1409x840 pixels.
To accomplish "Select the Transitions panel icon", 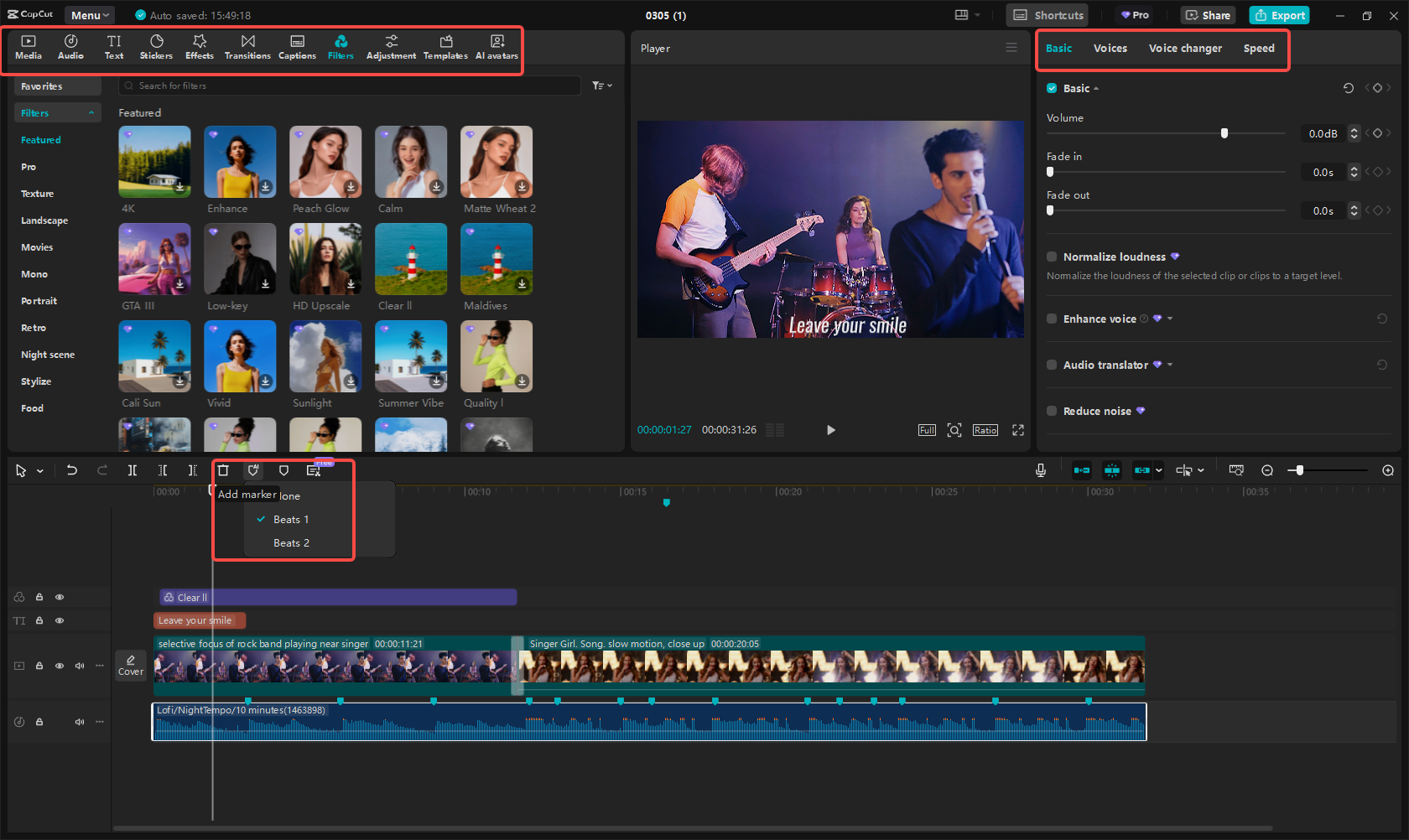I will coord(247,46).
